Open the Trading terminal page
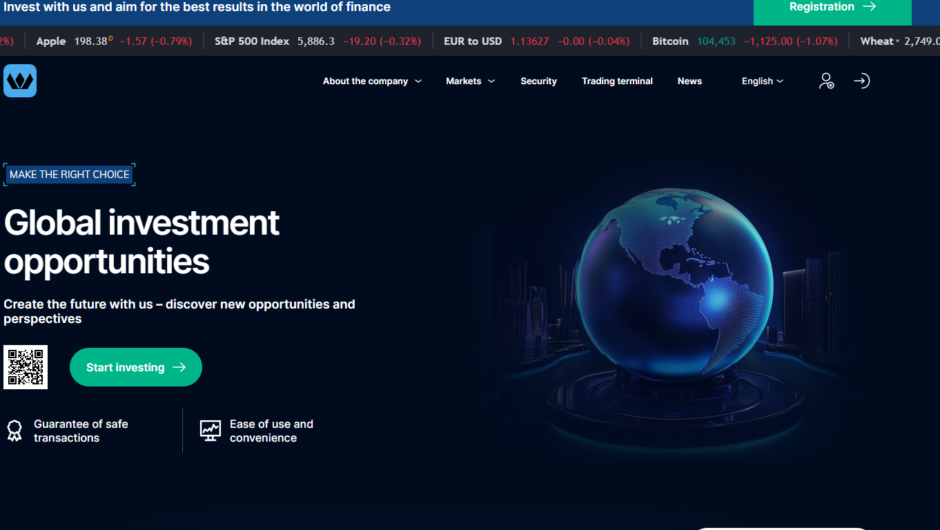Screen dimensions: 940x530 (x=617, y=81)
